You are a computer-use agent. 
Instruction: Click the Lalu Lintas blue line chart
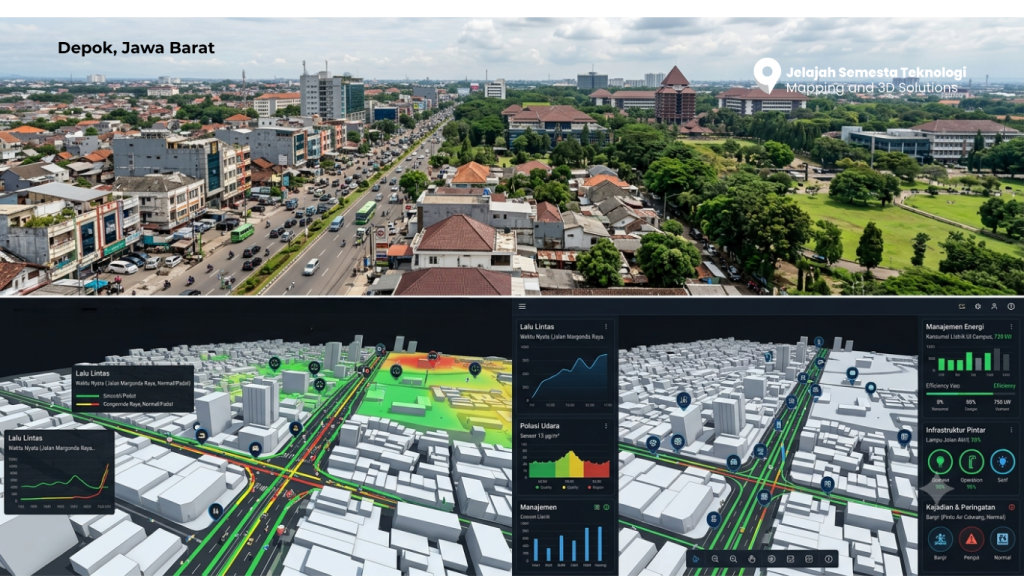(566, 376)
